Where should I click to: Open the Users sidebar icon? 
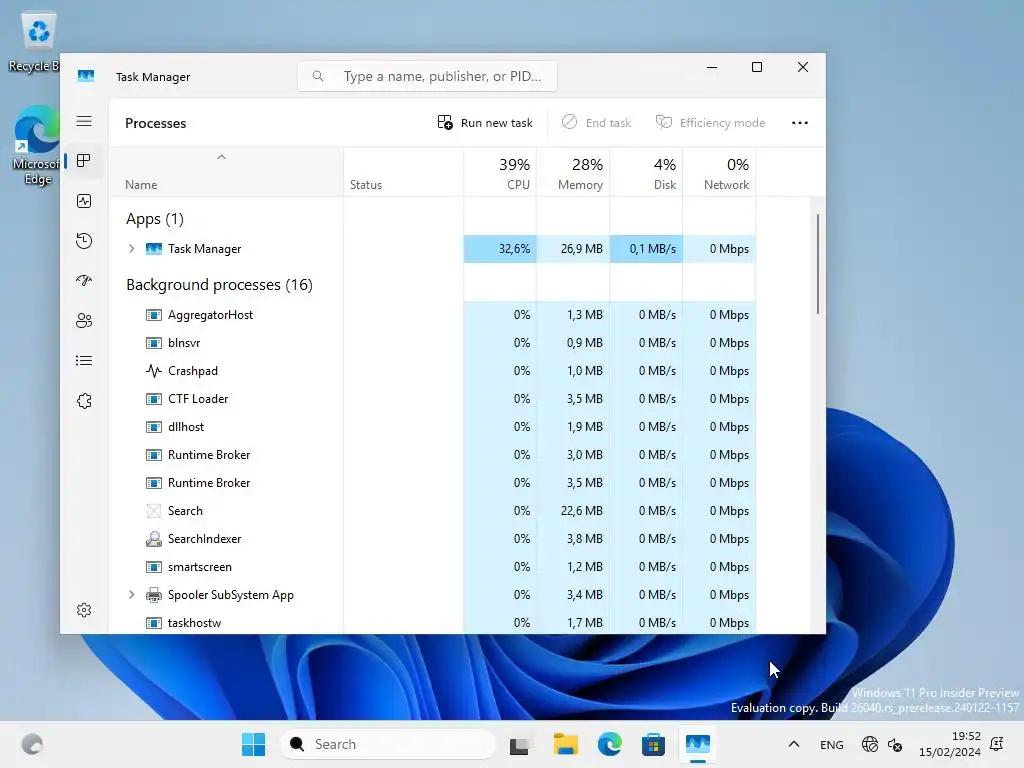pyautogui.click(x=84, y=321)
